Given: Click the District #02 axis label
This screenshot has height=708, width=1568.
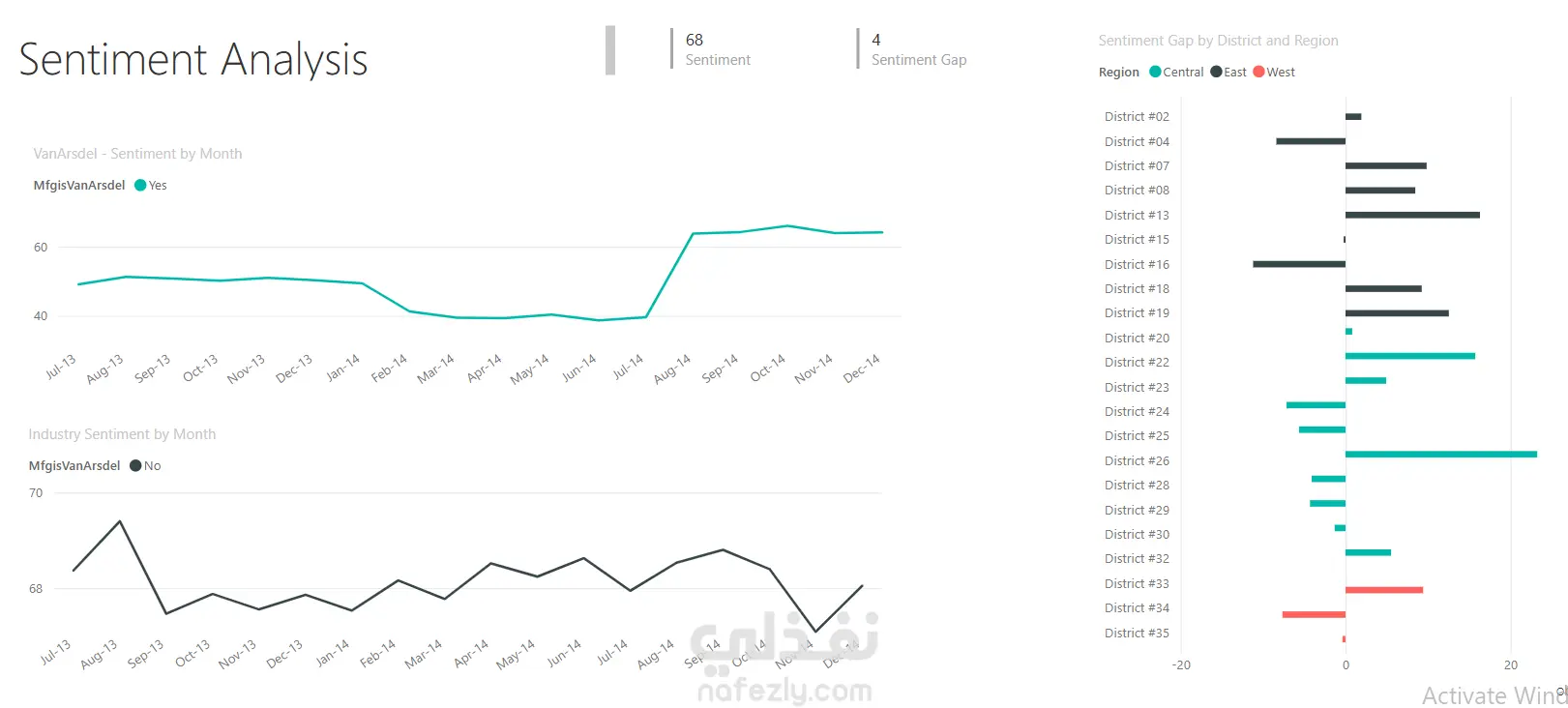Looking at the screenshot, I should (1137, 117).
